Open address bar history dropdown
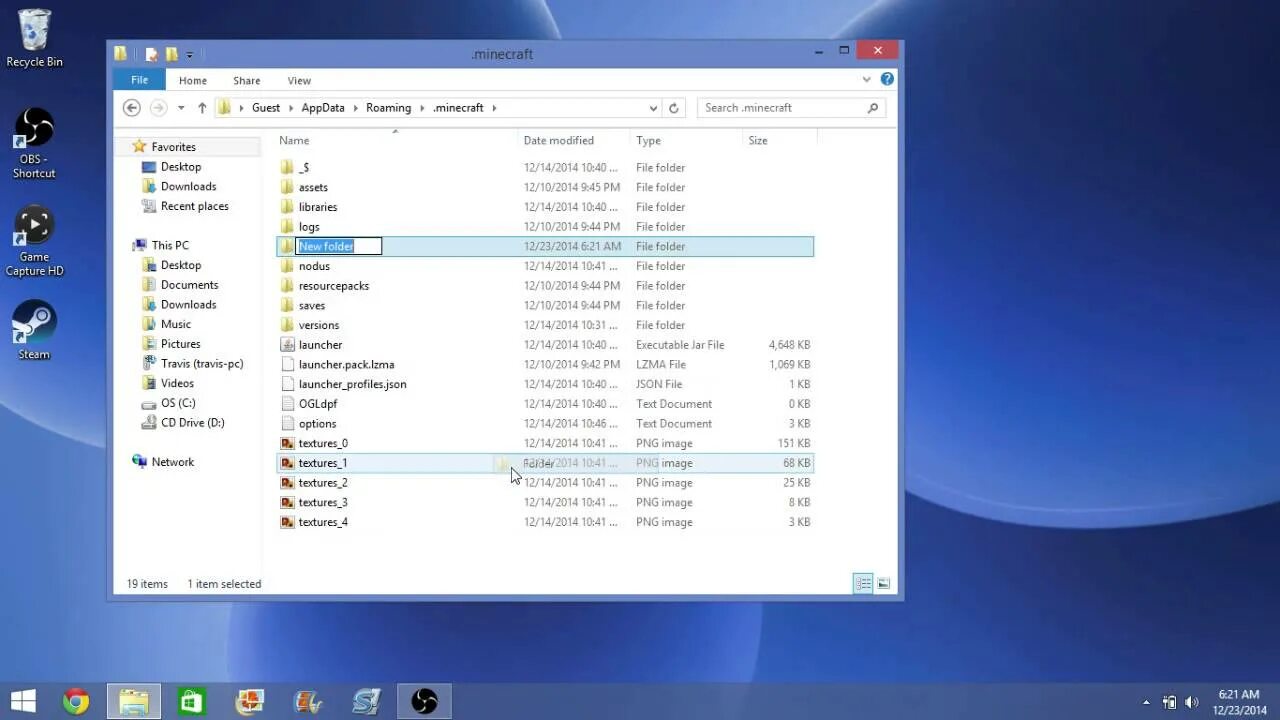Screen dimensions: 1280x720 coord(653,108)
